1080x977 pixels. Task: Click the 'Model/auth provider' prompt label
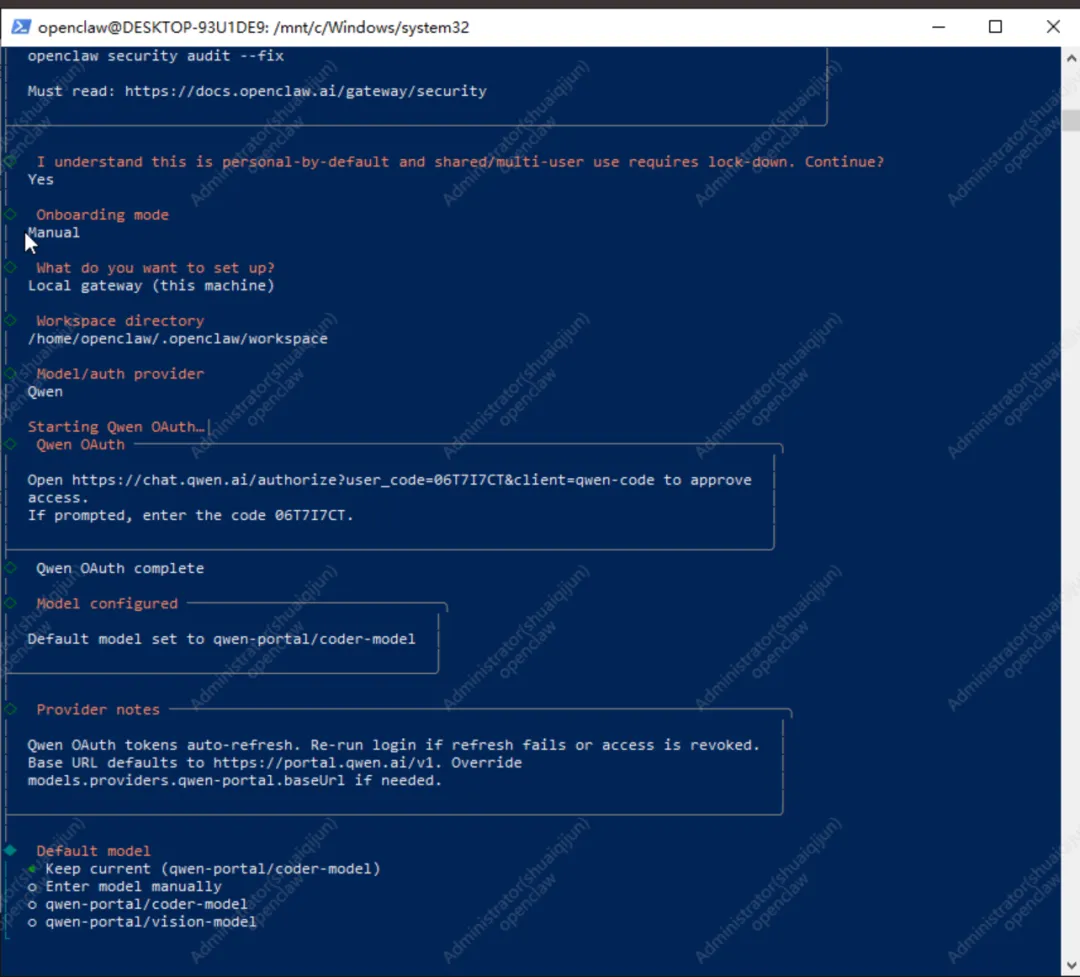[x=121, y=374]
